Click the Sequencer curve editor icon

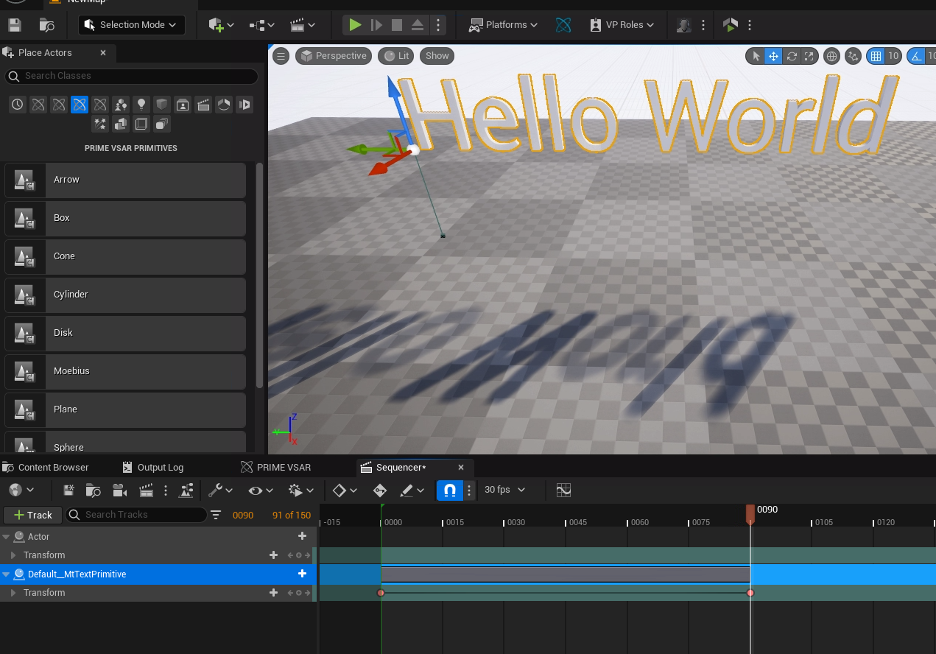564,490
